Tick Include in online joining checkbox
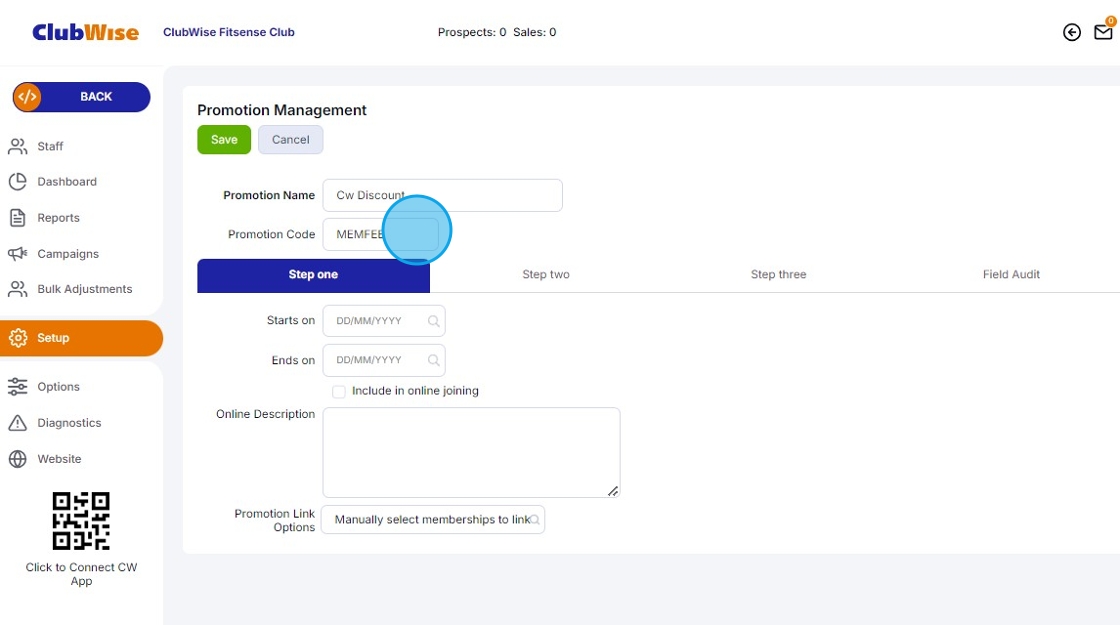Screen dimensions: 1120x625 (339, 391)
